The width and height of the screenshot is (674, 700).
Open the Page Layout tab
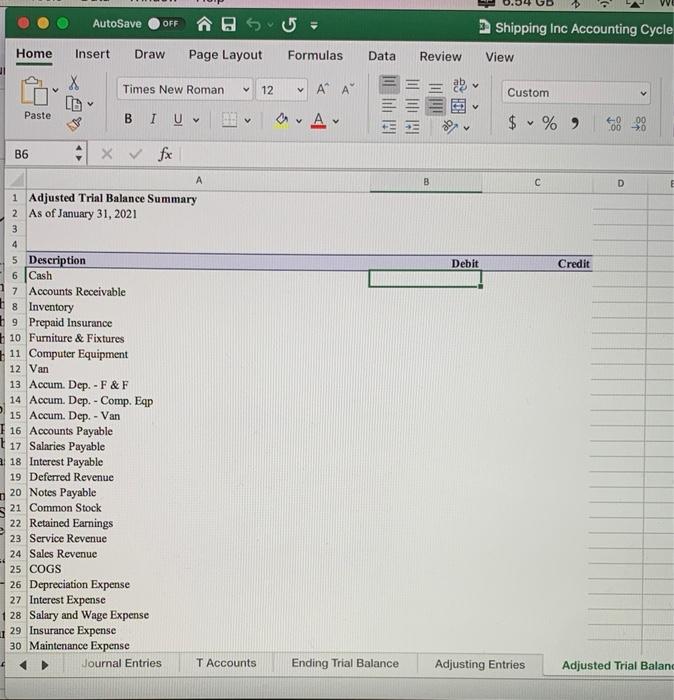pos(225,55)
